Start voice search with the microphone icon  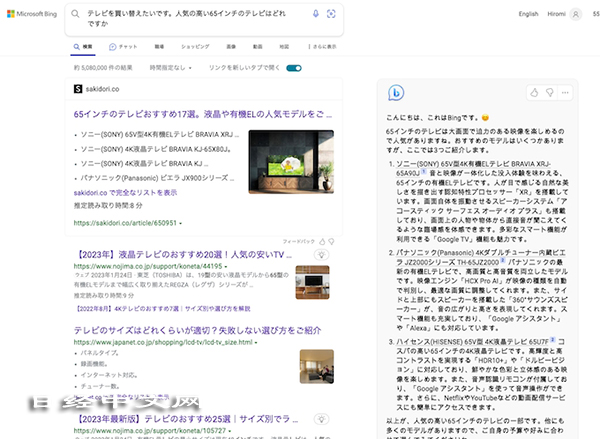(316, 14)
